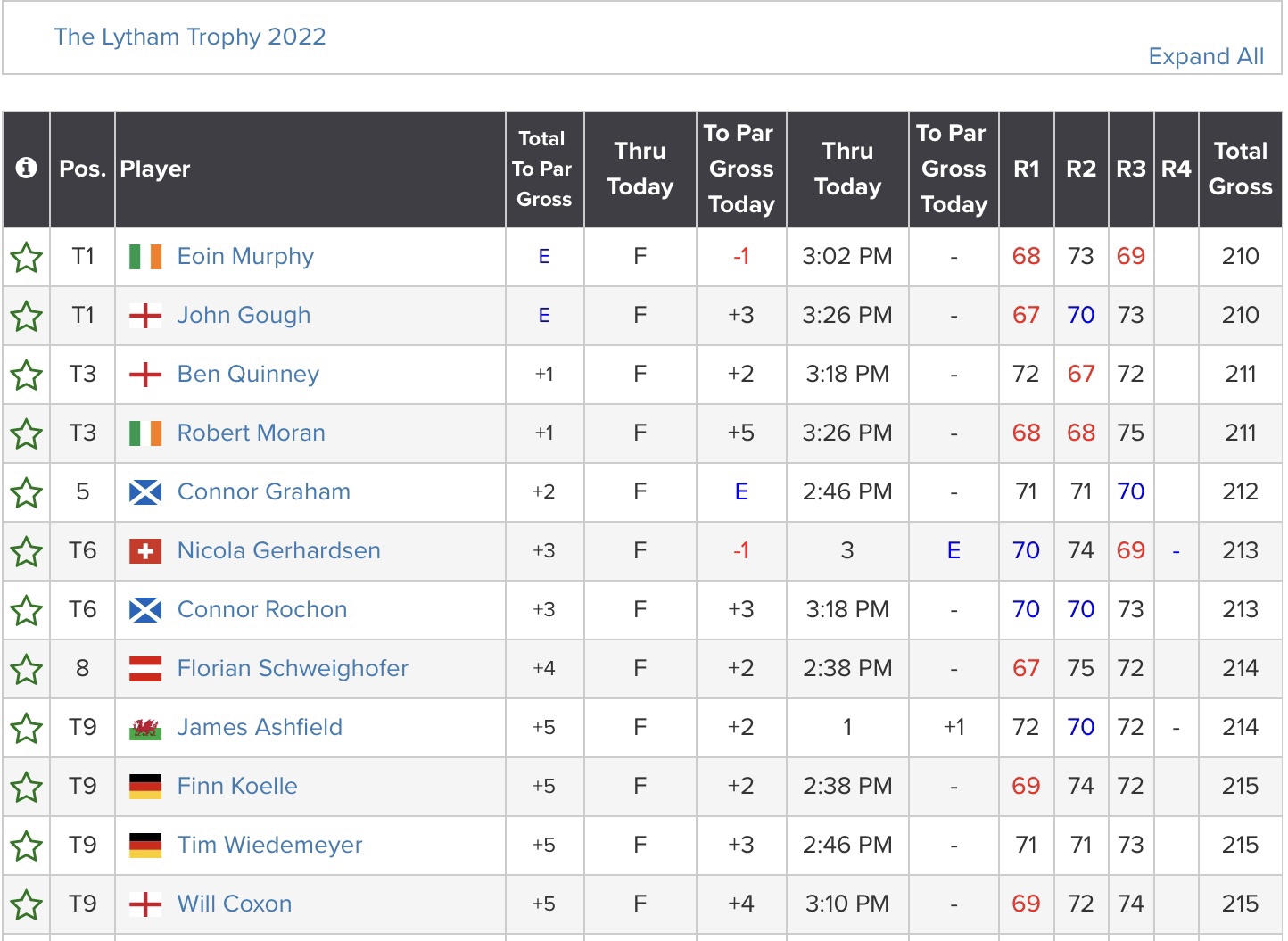Favorite Eoin Murphy with the star icon
The image size is (1288, 941).
27,257
